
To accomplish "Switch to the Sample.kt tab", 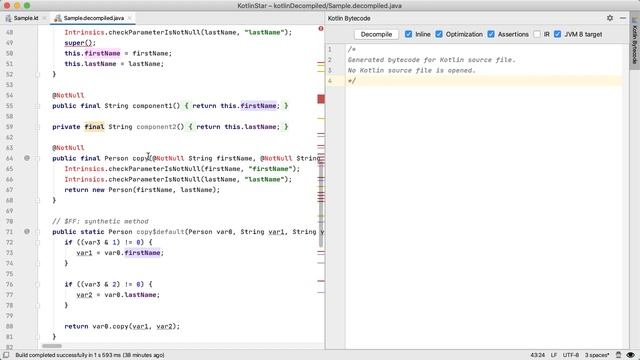I will (x=25, y=18).
